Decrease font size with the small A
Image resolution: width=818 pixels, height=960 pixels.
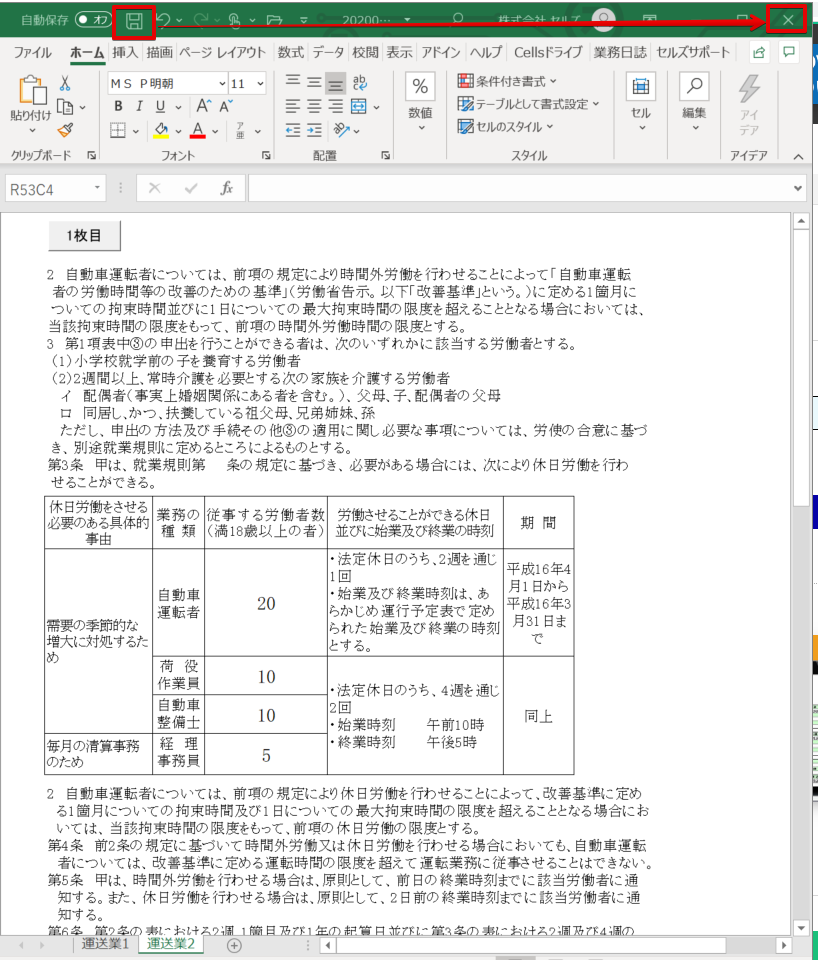226,107
